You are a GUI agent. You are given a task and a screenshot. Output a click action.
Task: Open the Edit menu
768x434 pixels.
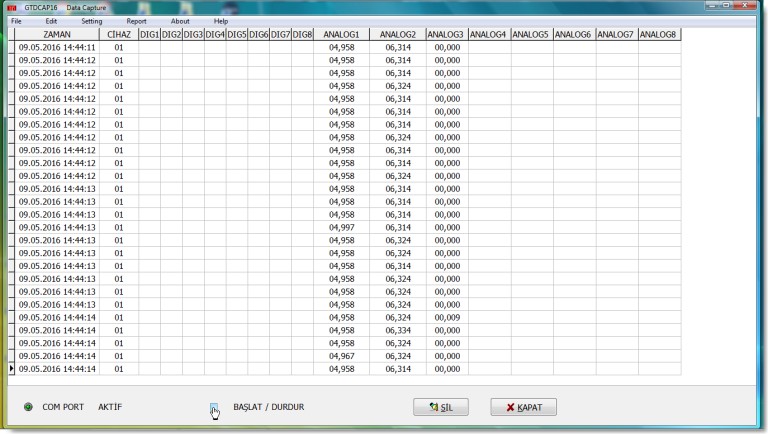point(51,21)
